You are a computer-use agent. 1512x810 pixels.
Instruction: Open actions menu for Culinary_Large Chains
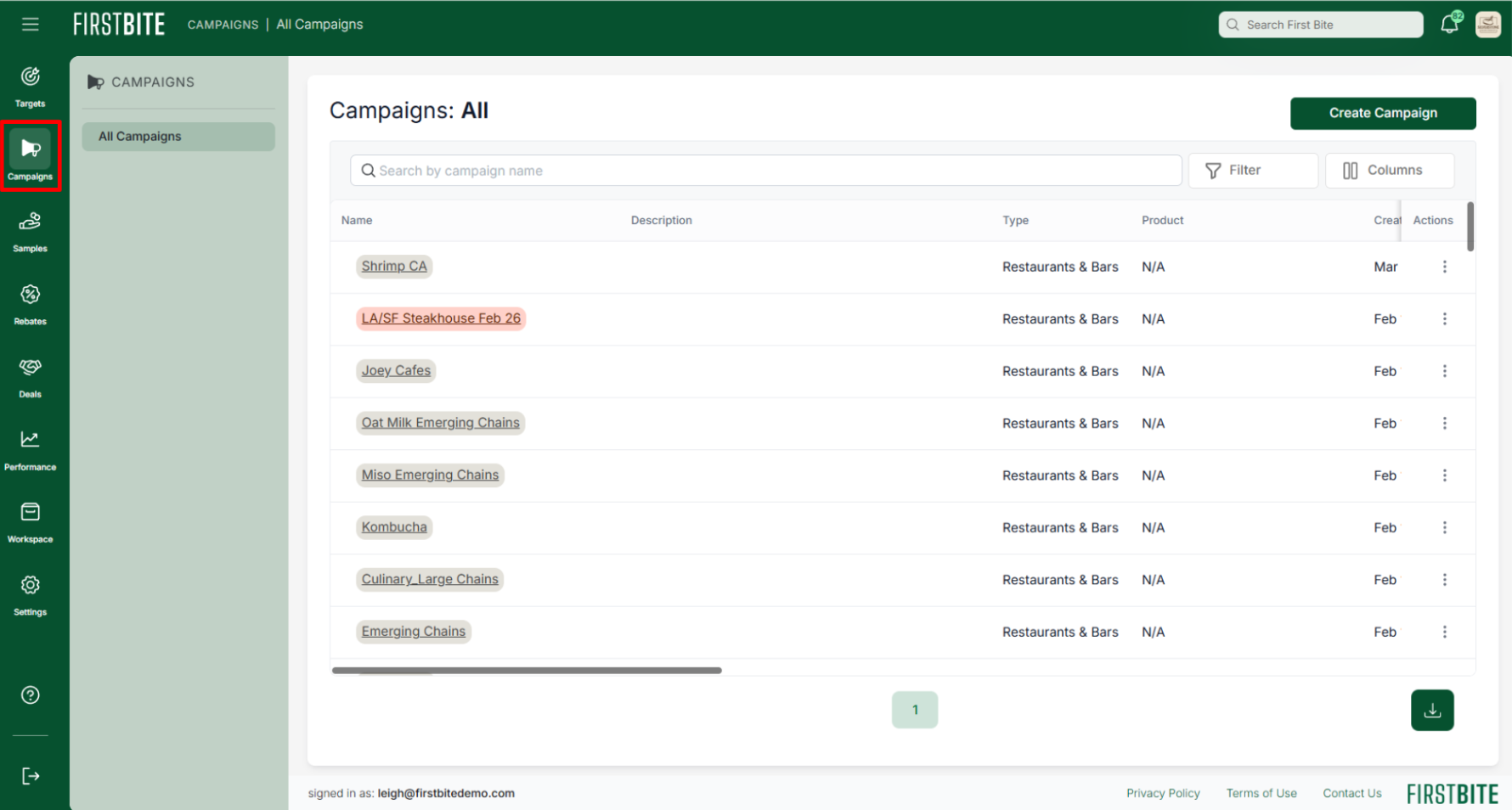(x=1444, y=580)
